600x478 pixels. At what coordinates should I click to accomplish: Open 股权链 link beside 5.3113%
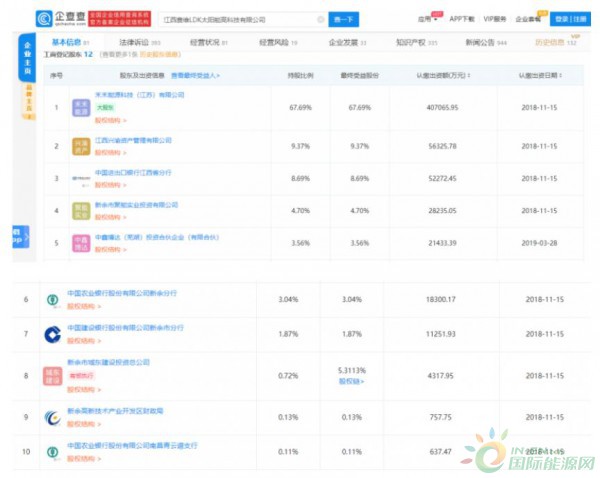pos(351,381)
